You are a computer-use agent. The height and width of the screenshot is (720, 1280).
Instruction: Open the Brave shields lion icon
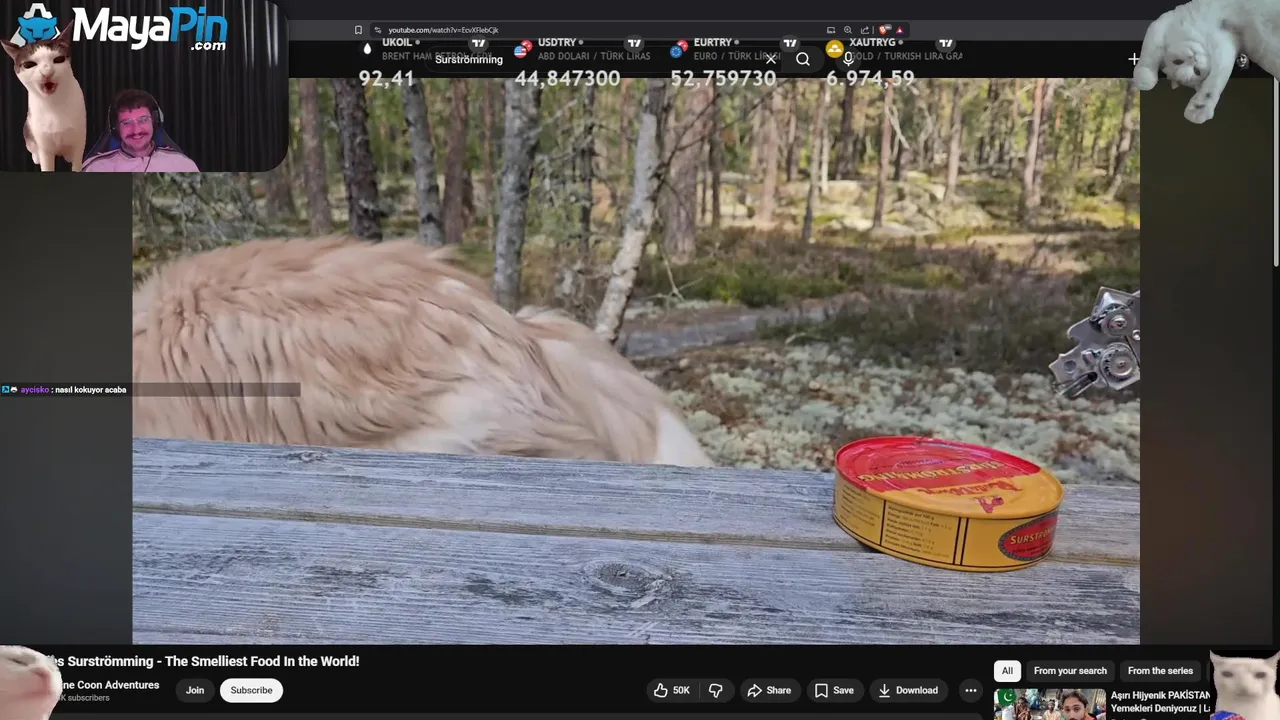click(x=883, y=30)
